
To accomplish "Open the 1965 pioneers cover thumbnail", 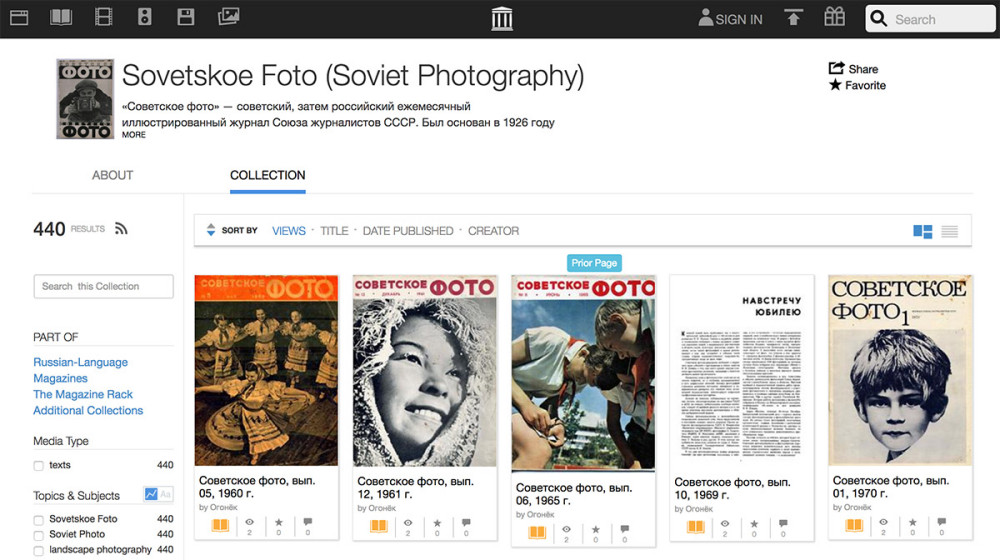I will click(583, 374).
